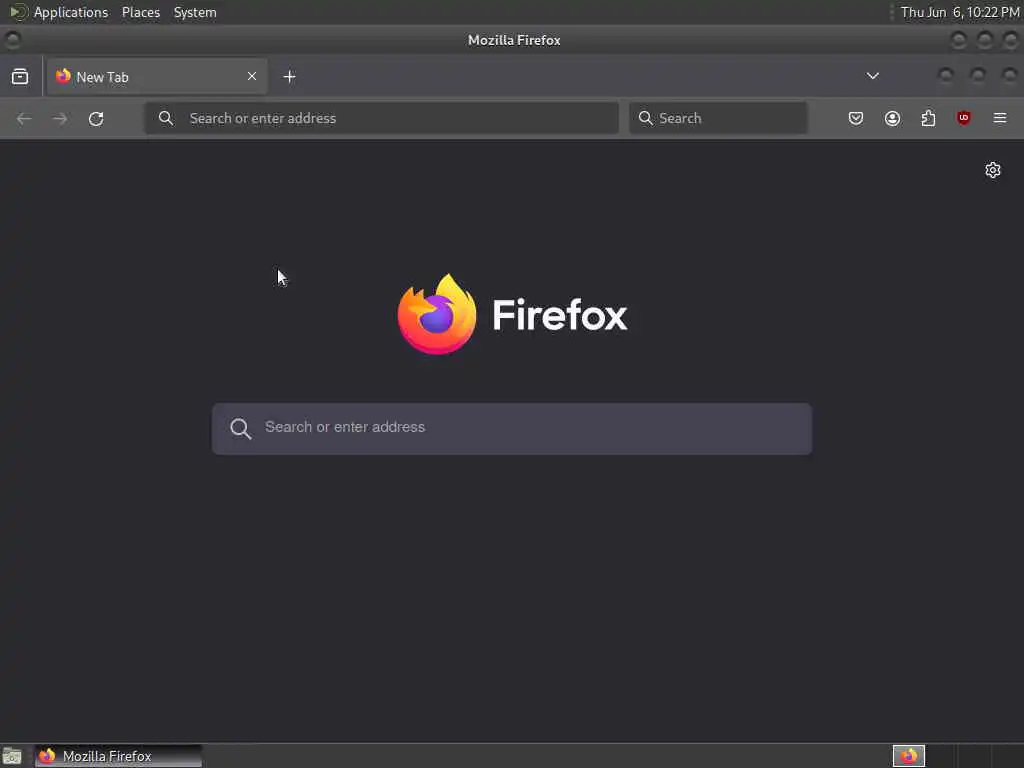Open the Extensions puzzle icon
This screenshot has height=768, width=1024.
click(x=928, y=118)
